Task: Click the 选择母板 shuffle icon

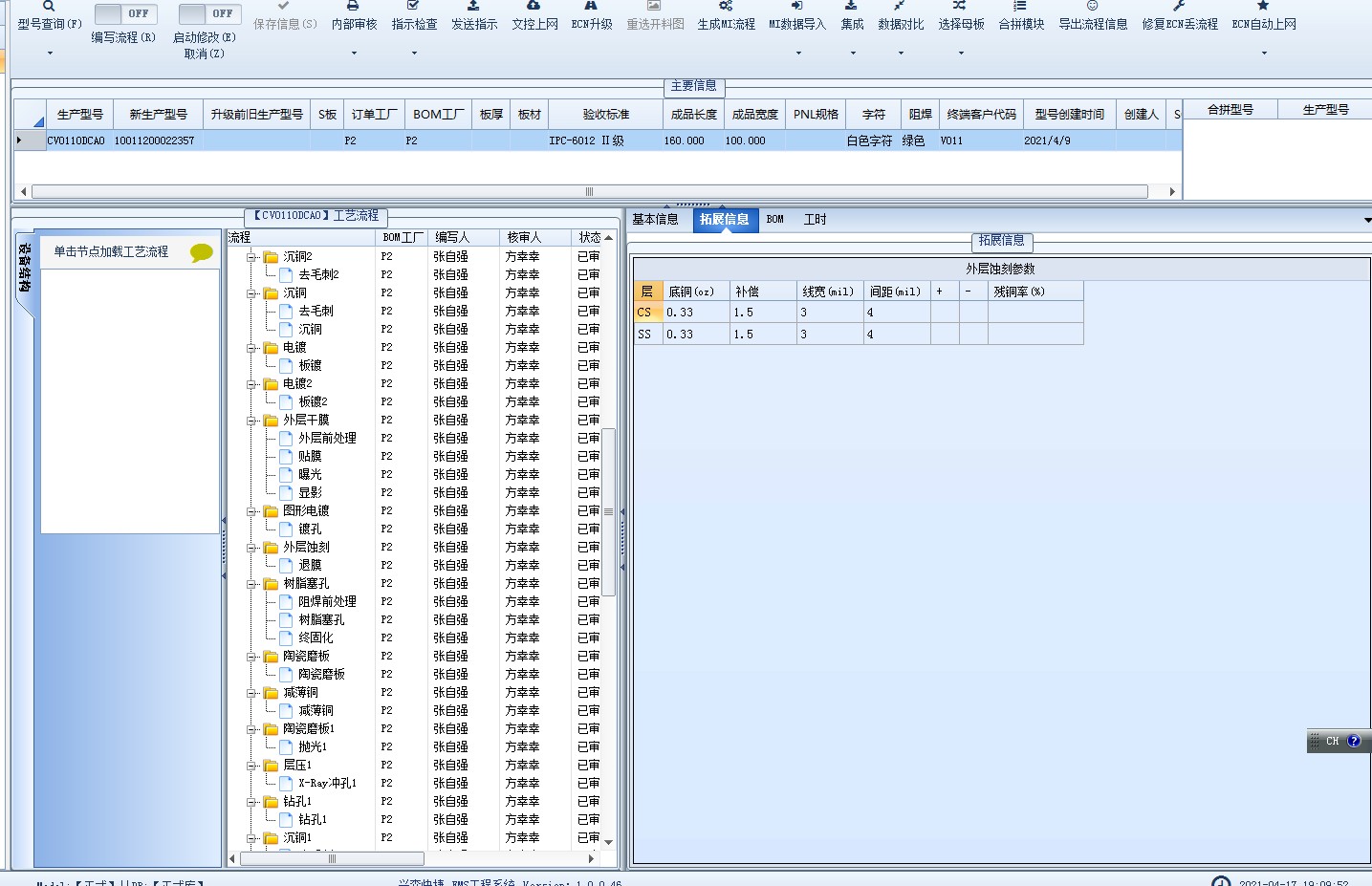Action: (x=960, y=6)
